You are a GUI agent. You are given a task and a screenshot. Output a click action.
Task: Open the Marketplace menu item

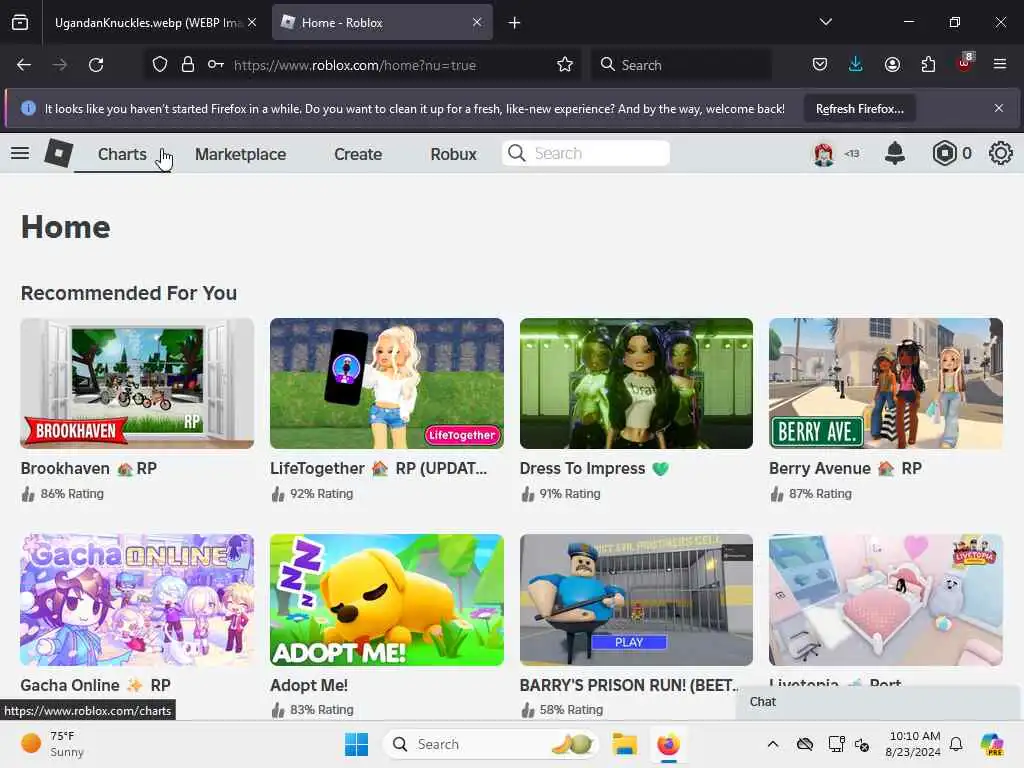click(x=240, y=154)
